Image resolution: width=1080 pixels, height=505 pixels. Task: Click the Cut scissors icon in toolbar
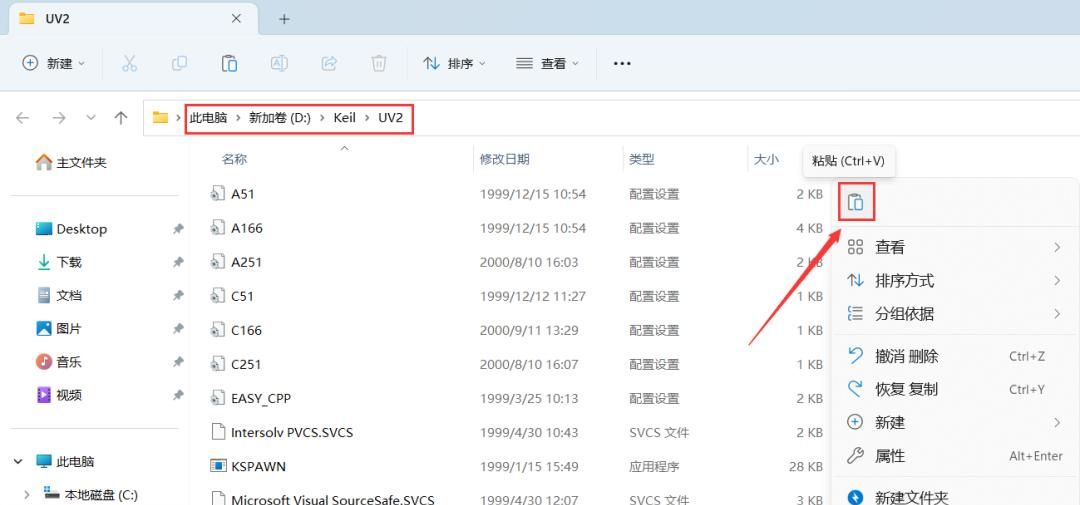pyautogui.click(x=129, y=63)
